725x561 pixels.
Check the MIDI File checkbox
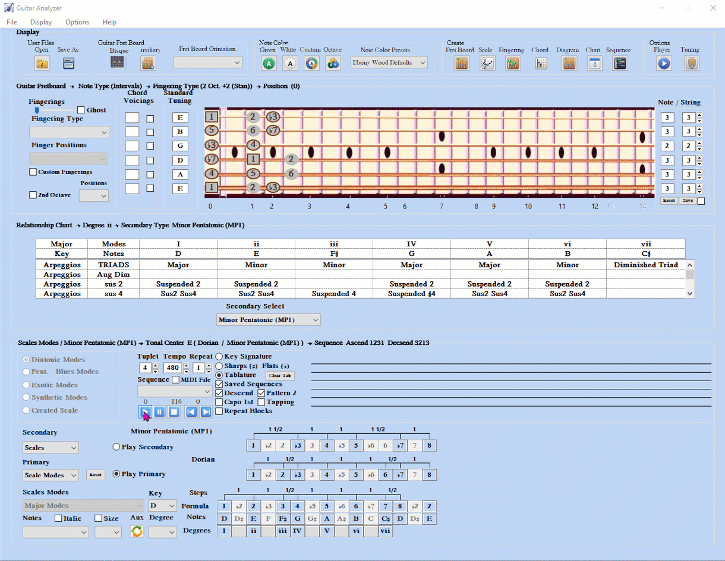click(176, 380)
